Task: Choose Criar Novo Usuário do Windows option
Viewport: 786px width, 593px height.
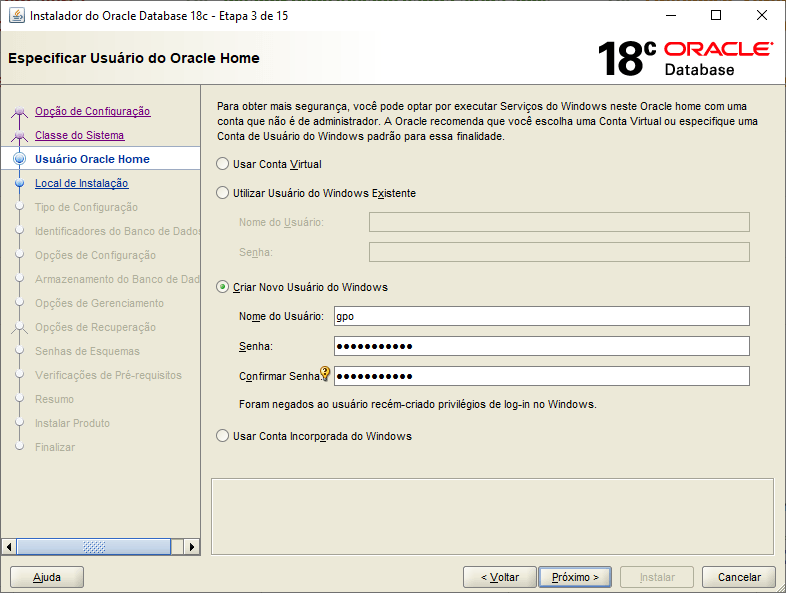Action: pyautogui.click(x=223, y=287)
